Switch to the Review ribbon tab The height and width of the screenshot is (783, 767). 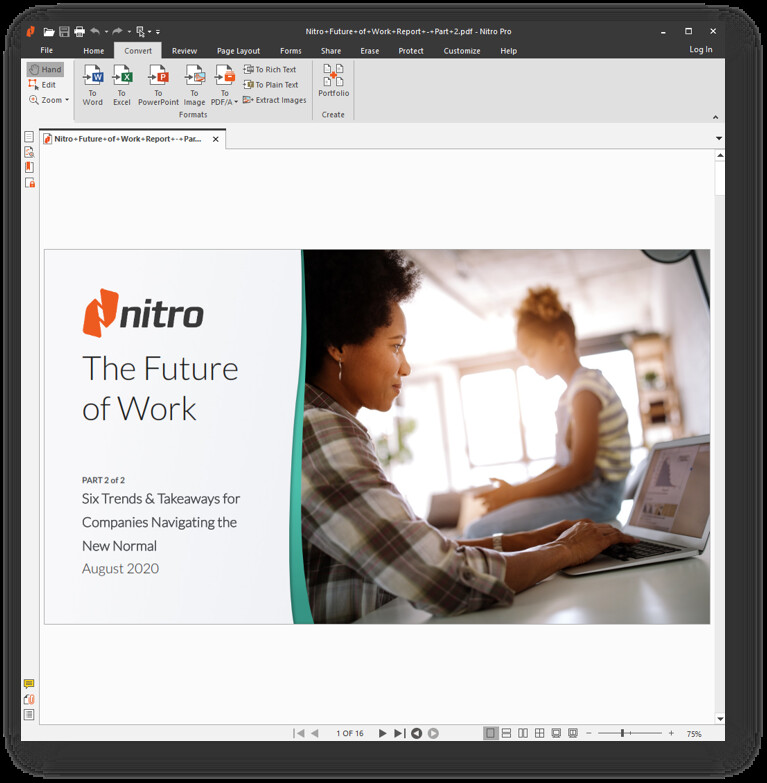184,51
